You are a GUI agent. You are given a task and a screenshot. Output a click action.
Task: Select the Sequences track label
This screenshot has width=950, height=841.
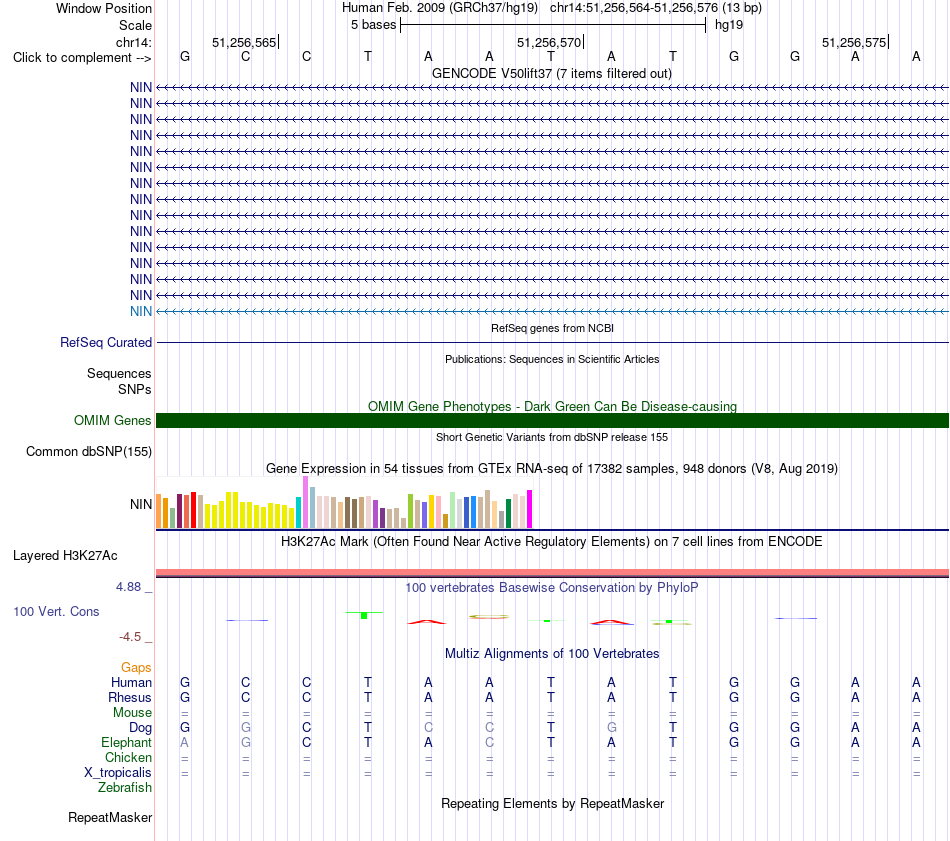click(x=119, y=373)
